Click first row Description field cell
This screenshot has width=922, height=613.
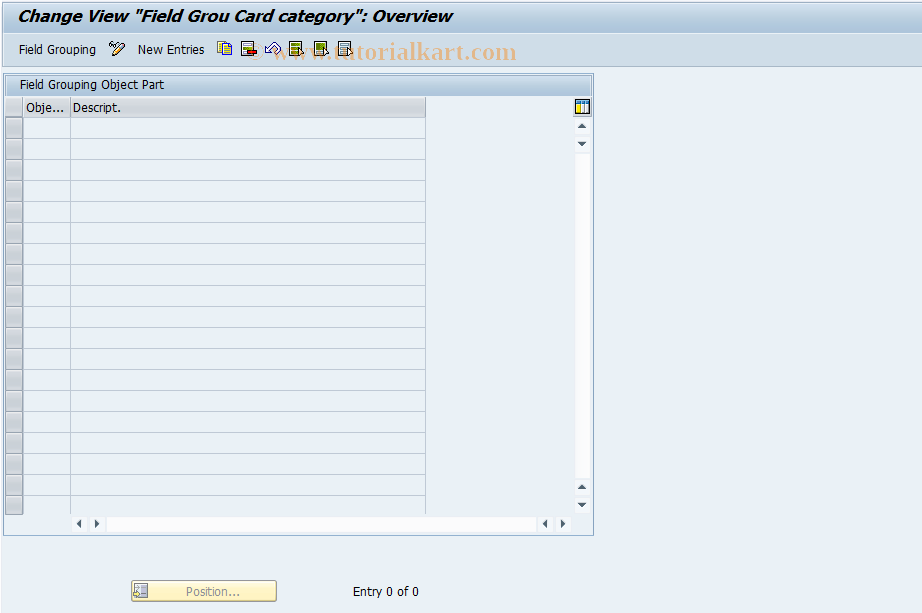[x=248, y=128]
